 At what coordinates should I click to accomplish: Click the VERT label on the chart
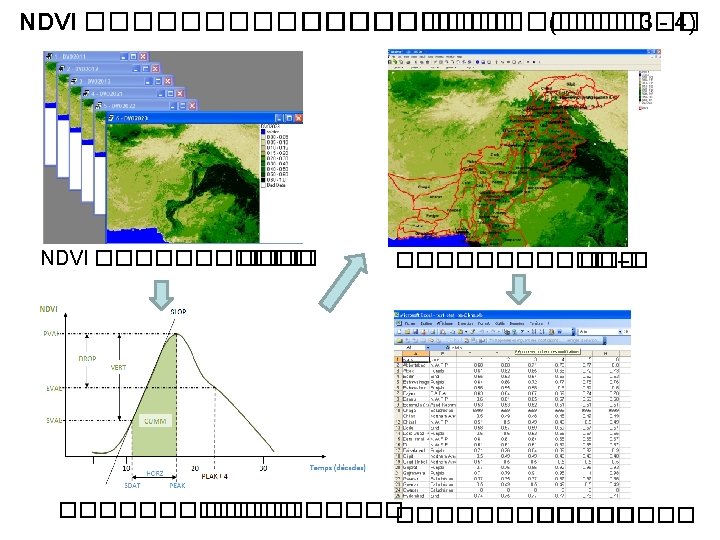coord(118,367)
